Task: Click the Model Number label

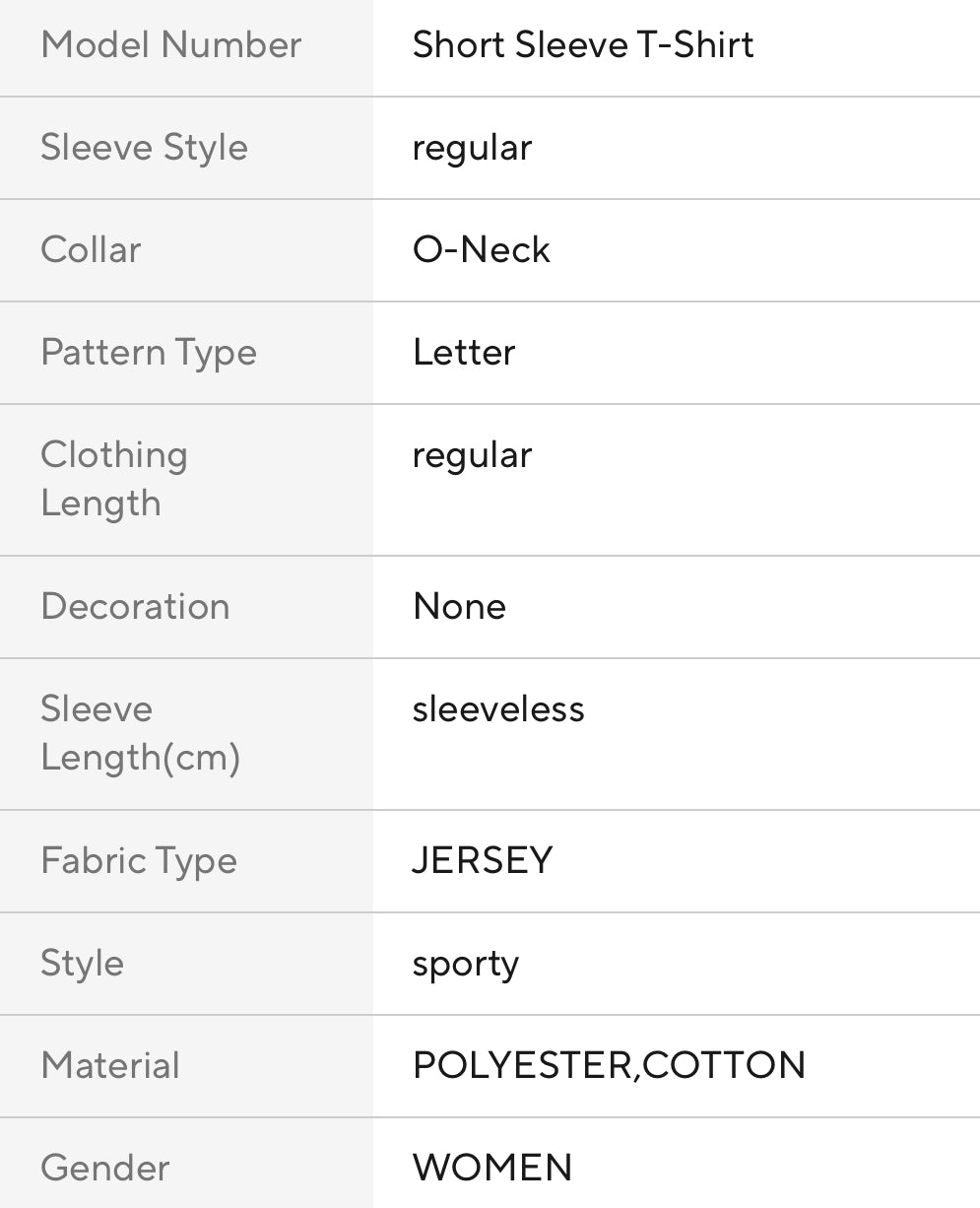Action: tap(170, 45)
